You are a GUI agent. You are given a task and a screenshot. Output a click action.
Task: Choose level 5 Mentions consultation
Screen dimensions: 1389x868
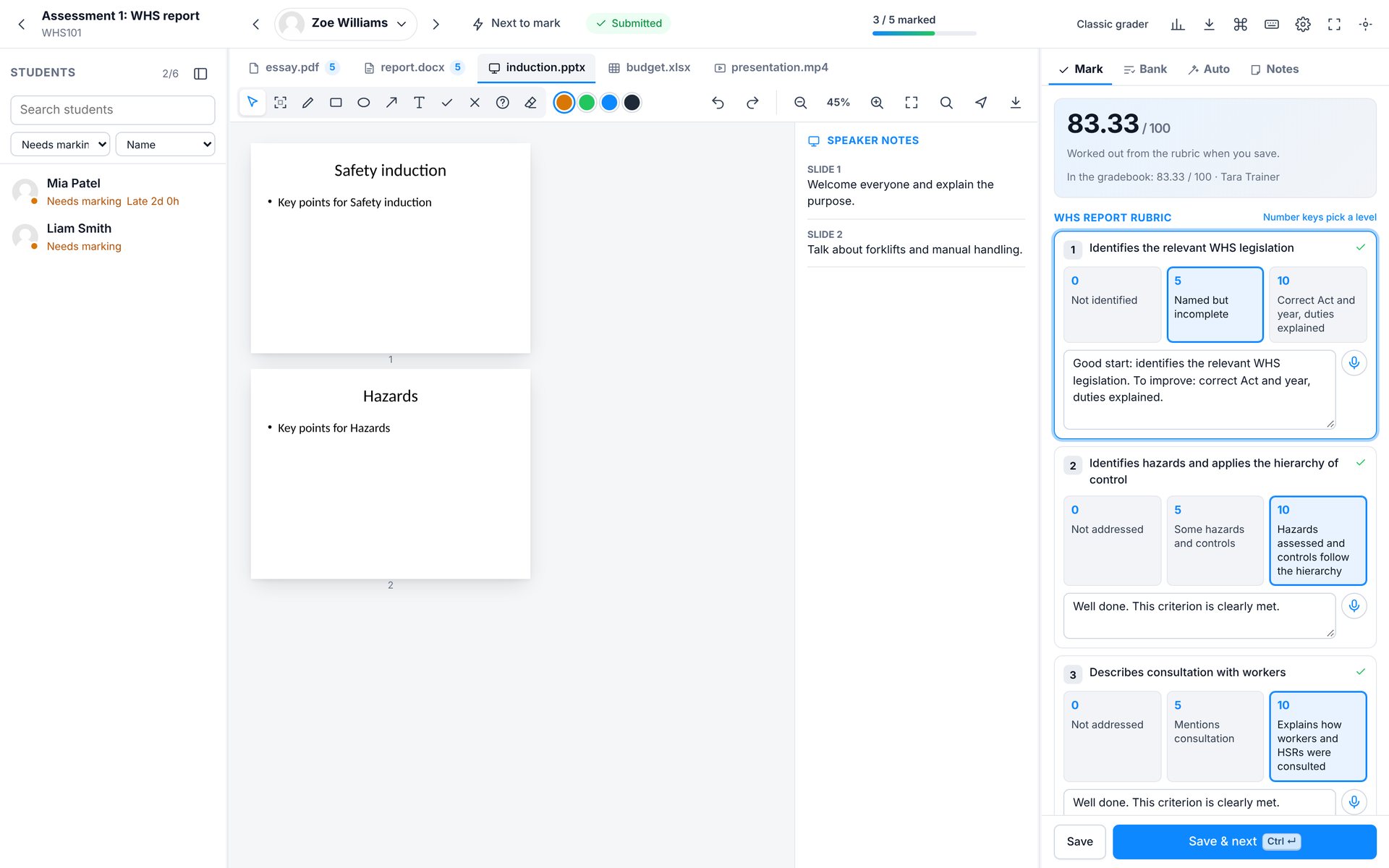click(1215, 736)
